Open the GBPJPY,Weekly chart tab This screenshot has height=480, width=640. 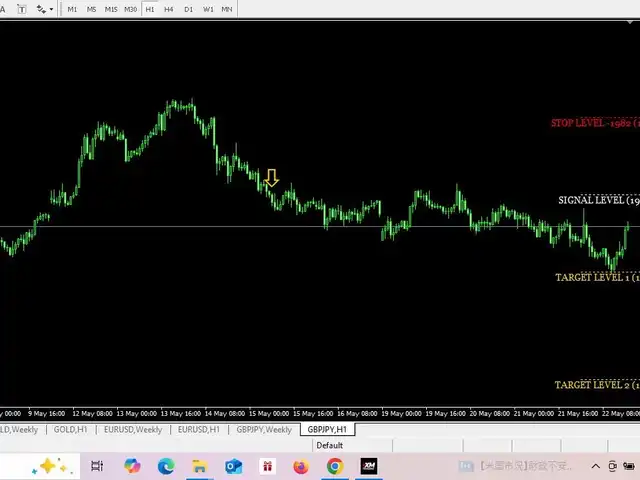pos(264,429)
